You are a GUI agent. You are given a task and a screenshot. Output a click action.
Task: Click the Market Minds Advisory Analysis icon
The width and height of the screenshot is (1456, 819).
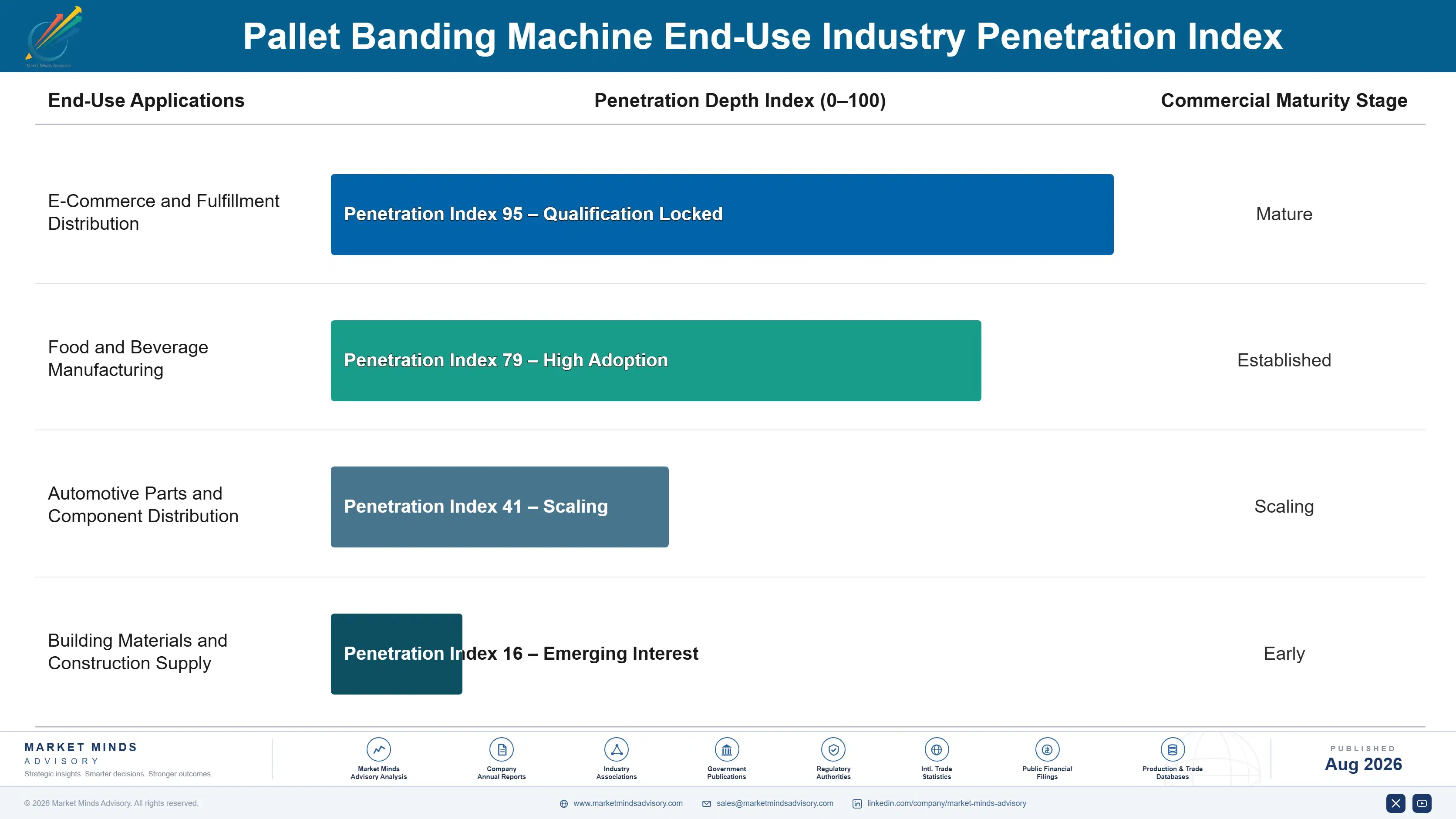point(379,749)
